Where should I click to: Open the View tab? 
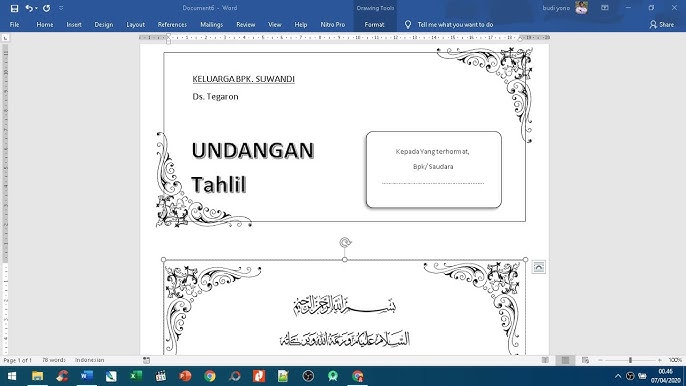point(275,25)
